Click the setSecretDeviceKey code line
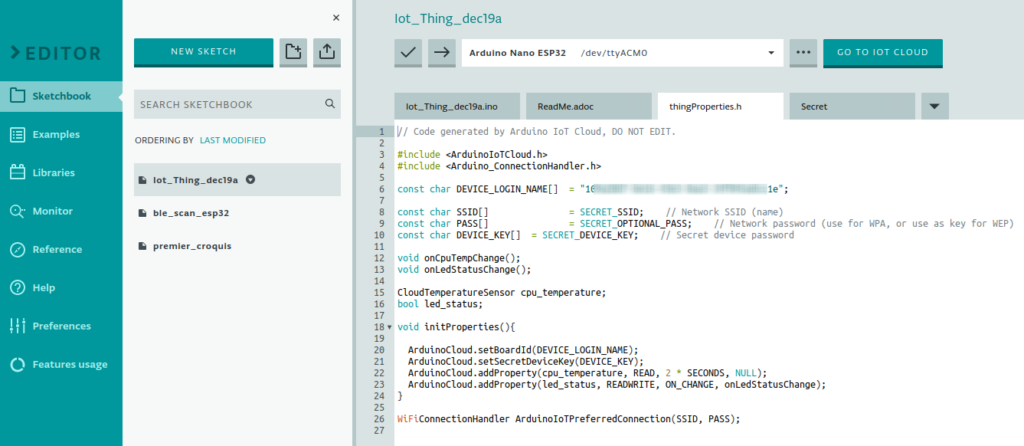 point(526,360)
